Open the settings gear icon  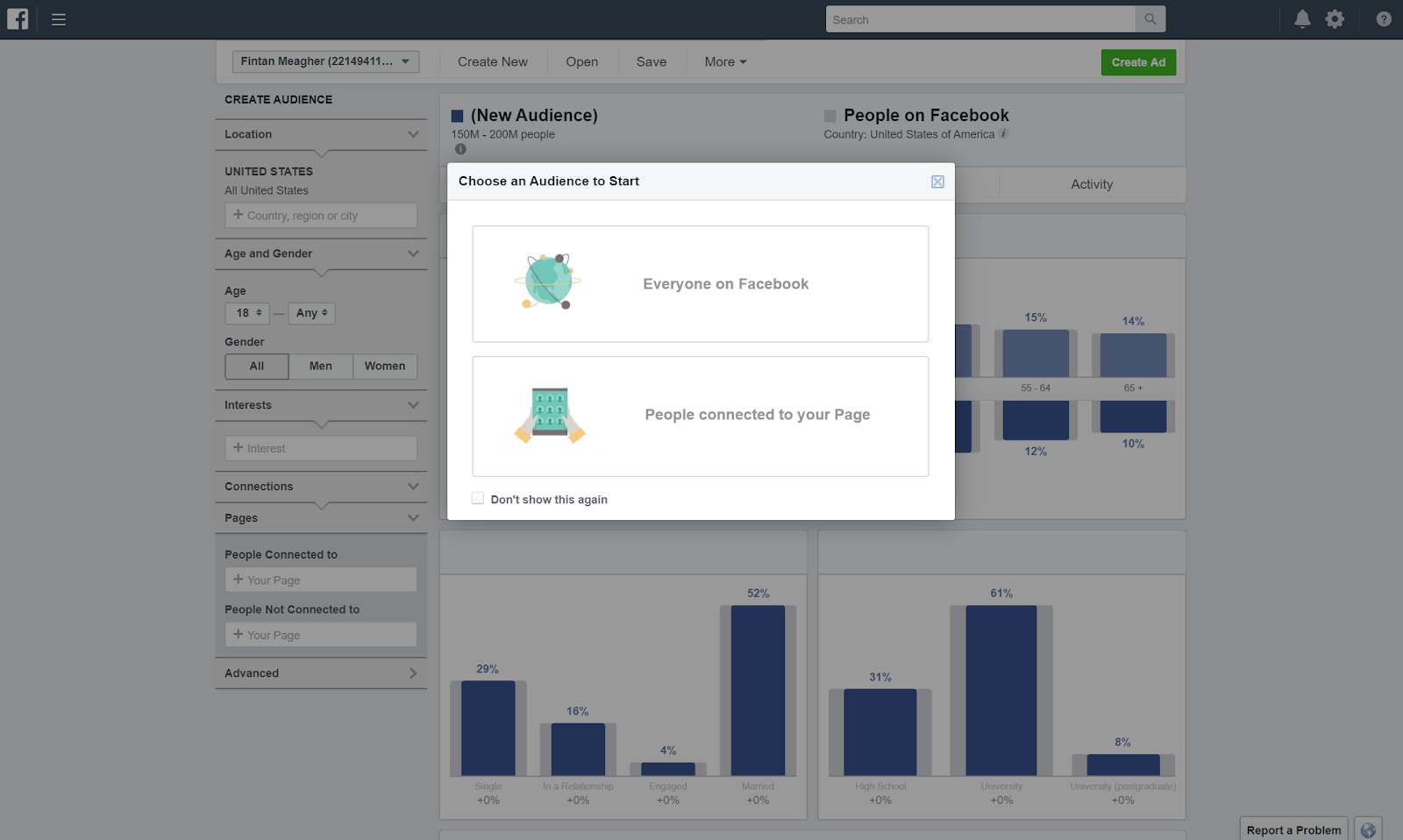click(1335, 19)
